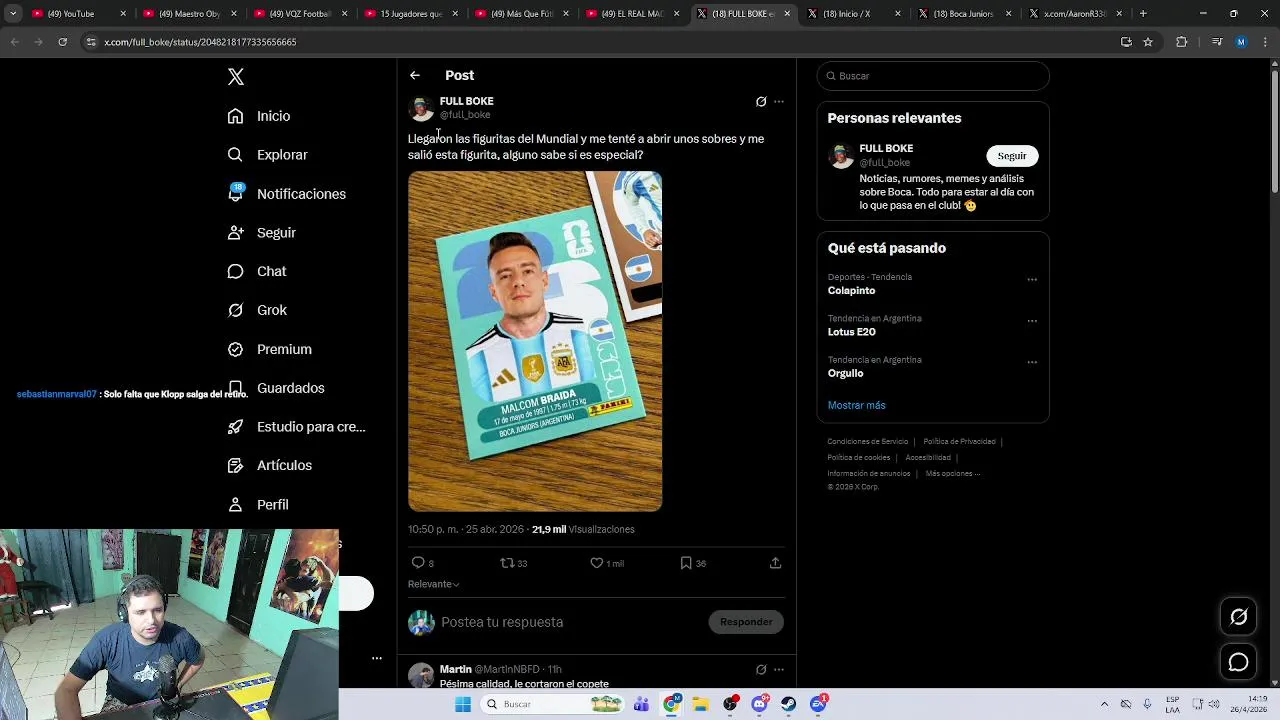Open the Malcom Braida sticker image
Image resolution: width=1280 pixels, height=720 pixels.
535,341
